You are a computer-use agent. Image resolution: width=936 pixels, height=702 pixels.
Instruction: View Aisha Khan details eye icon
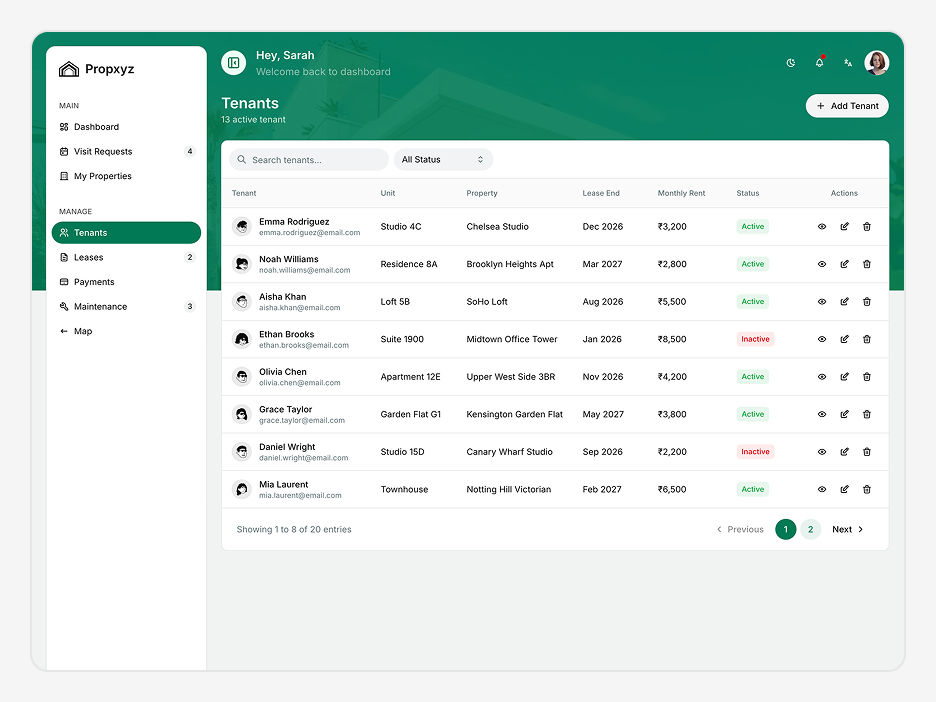coord(822,301)
